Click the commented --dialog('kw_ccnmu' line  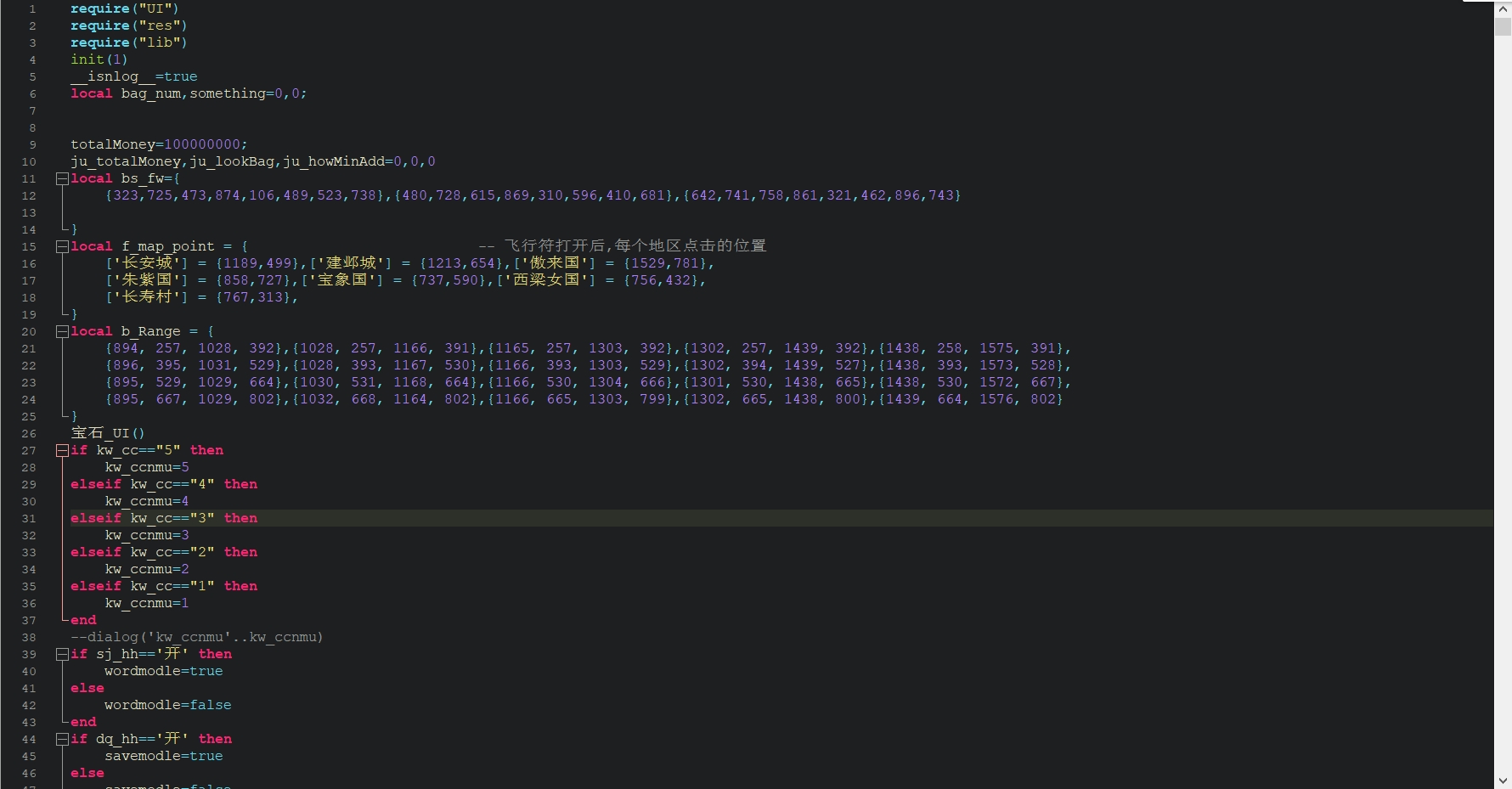click(x=197, y=637)
